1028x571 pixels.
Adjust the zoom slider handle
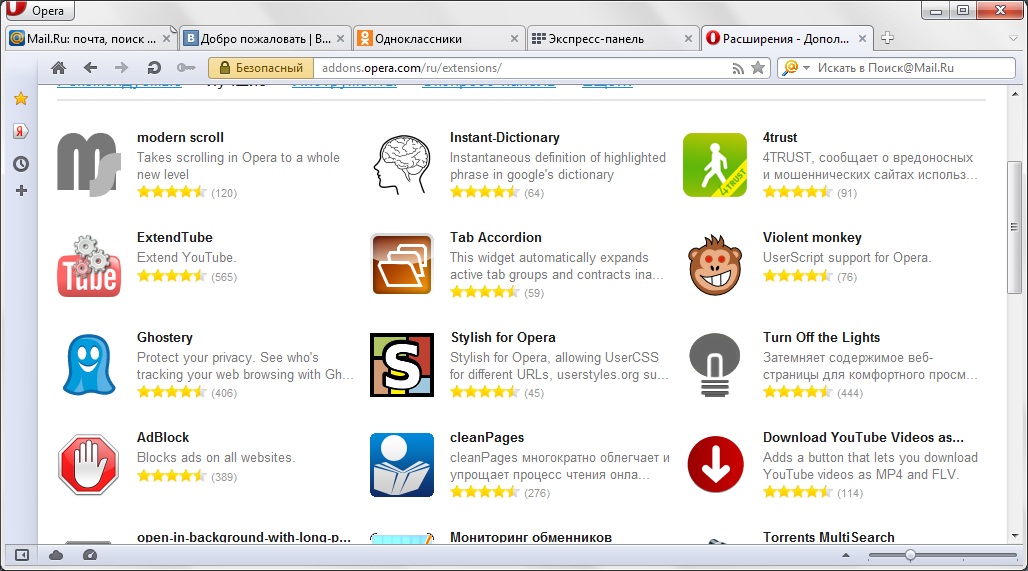pyautogui.click(x=910, y=555)
